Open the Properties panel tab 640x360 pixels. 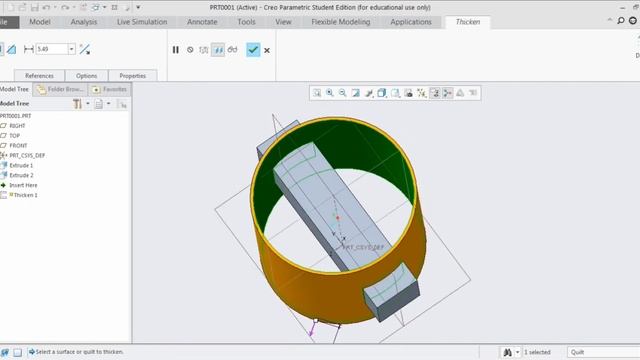pyautogui.click(x=133, y=76)
